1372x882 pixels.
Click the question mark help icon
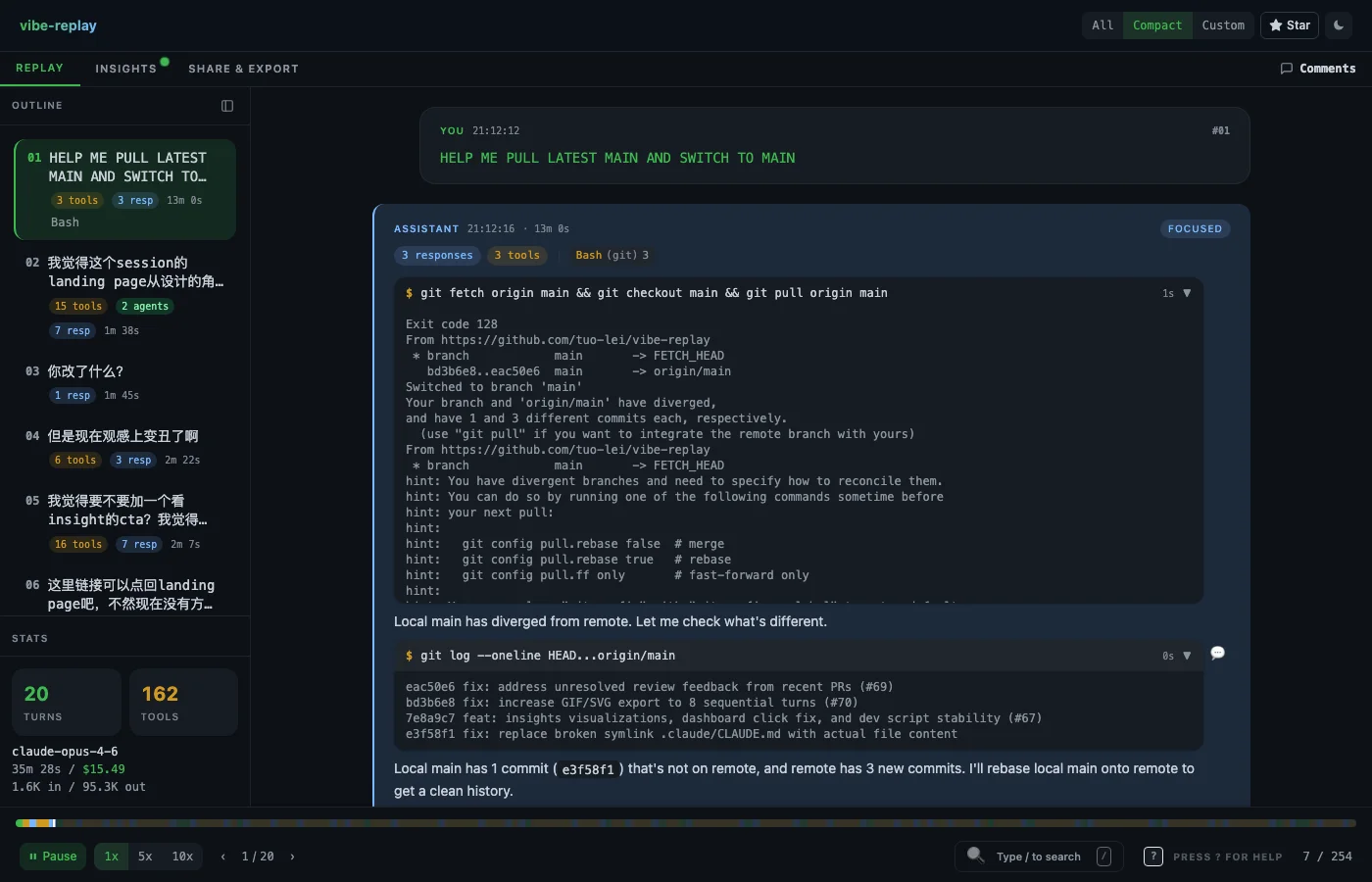1152,856
